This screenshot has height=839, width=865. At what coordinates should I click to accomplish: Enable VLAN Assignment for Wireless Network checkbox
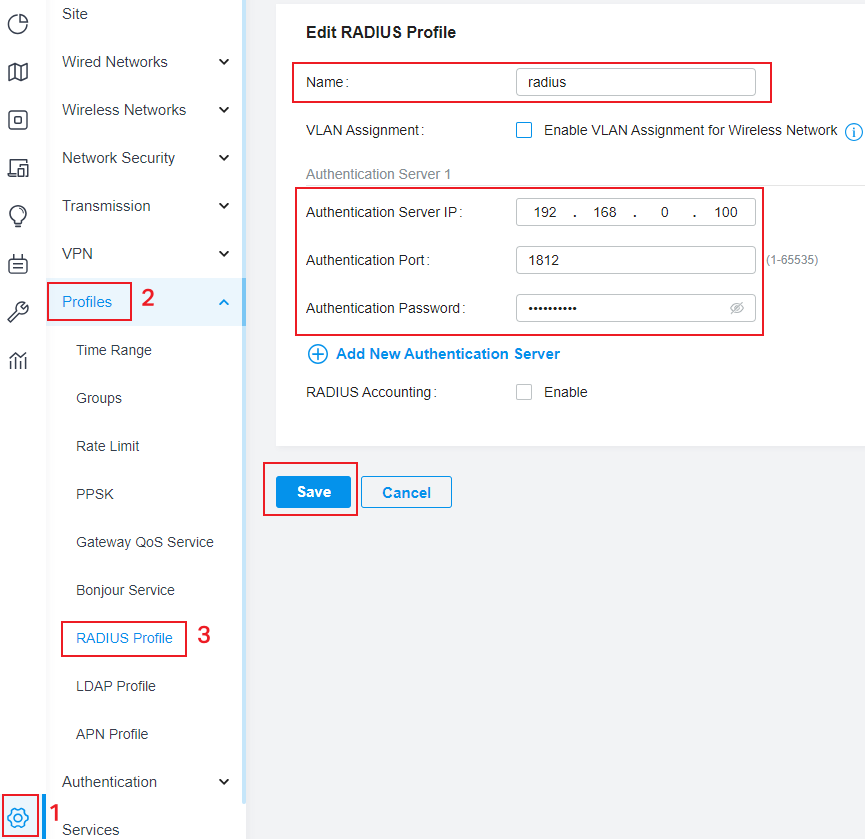524,130
